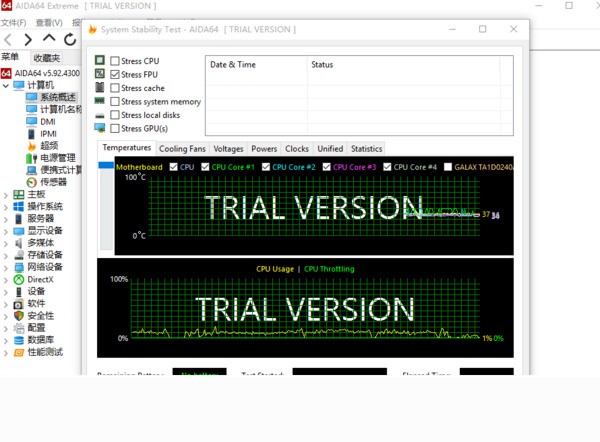The image size is (600, 442).
Task: Expand the 配置 tree node
Action: 5,328
